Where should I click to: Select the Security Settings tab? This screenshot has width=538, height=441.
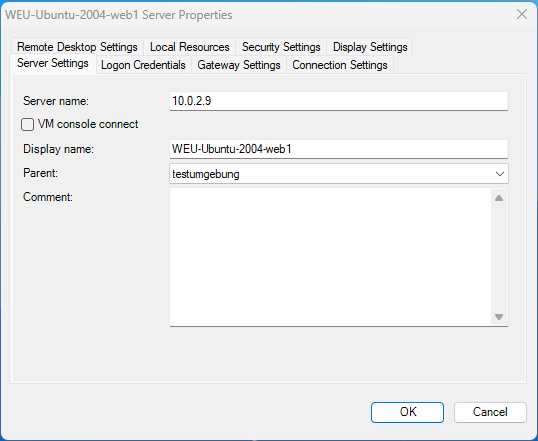281,47
